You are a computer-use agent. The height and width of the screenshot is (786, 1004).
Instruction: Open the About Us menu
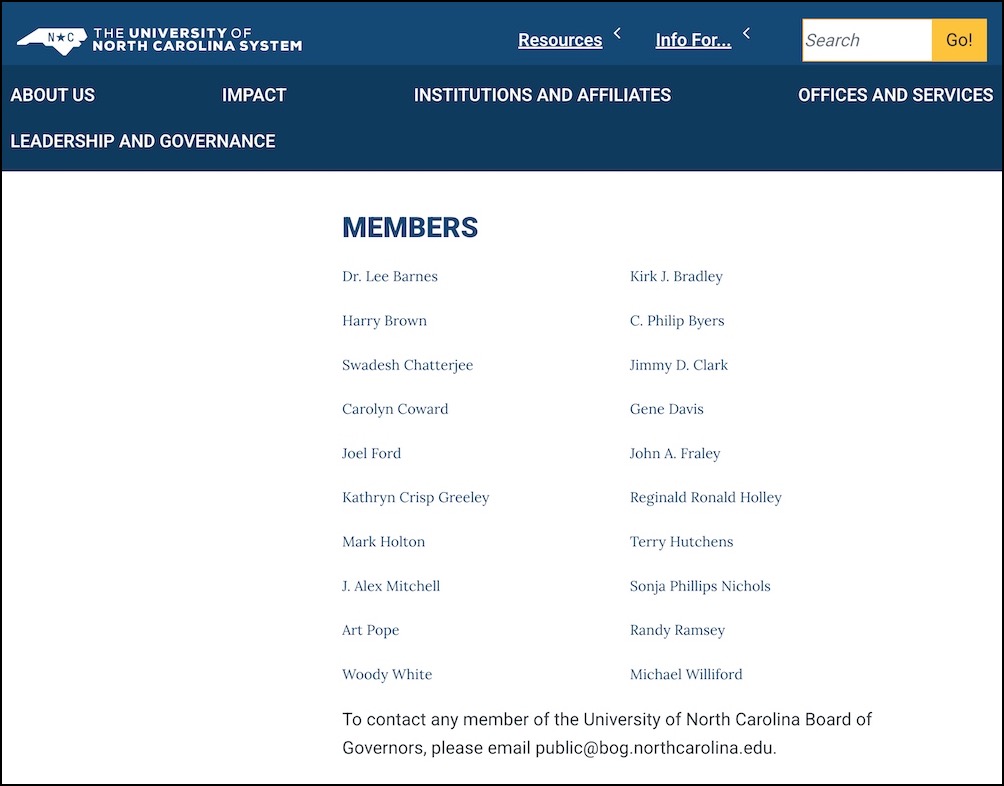pos(53,95)
